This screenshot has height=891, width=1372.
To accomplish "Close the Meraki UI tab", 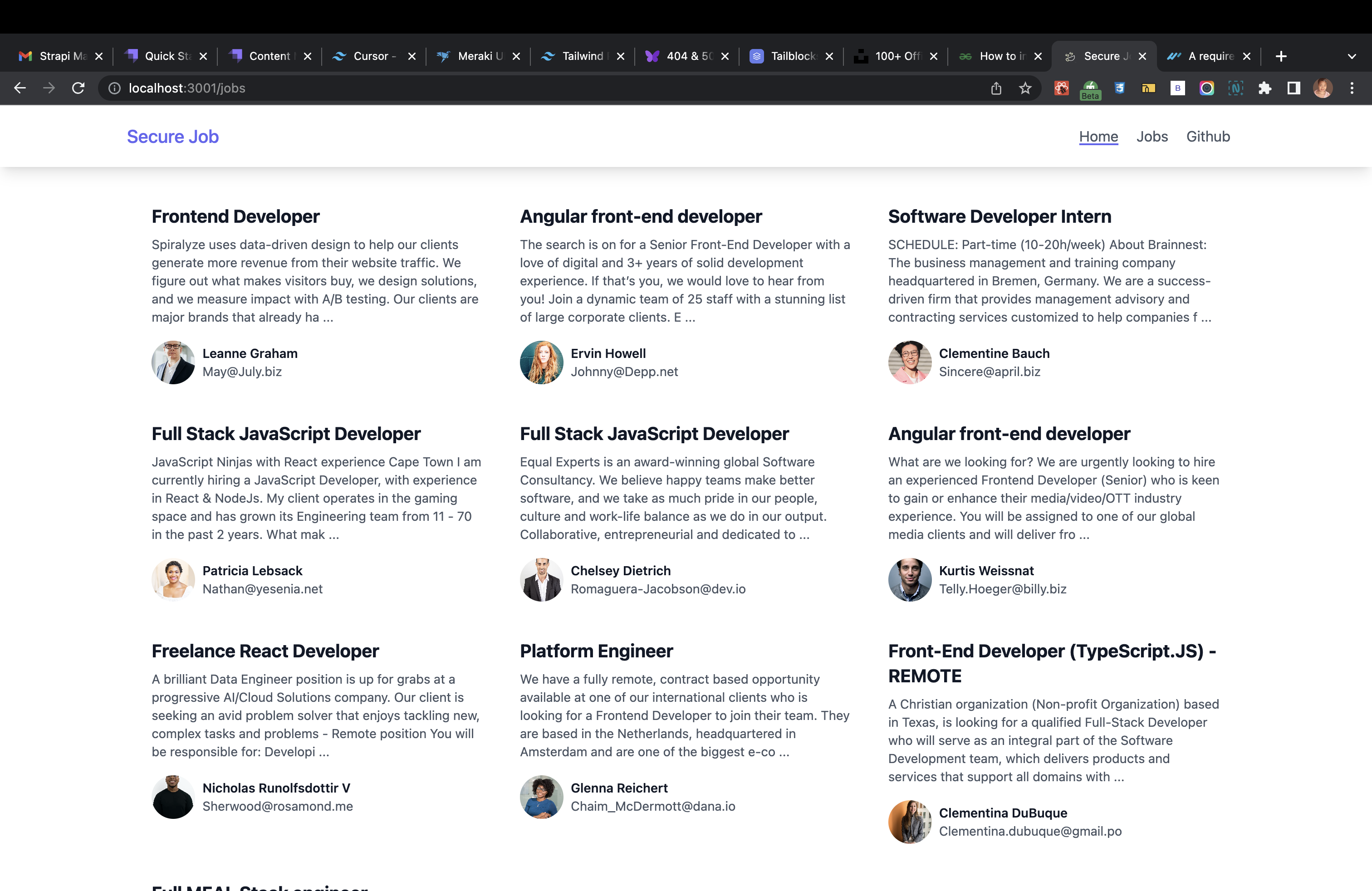I will tap(516, 56).
